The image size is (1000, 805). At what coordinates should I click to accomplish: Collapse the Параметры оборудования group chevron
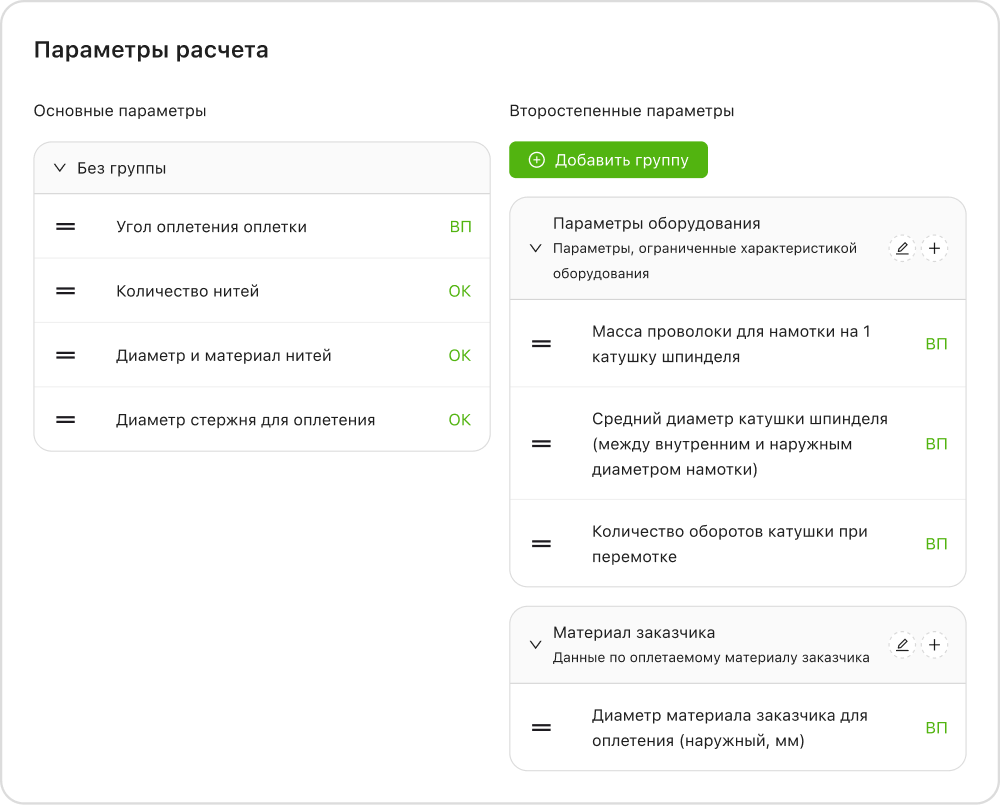[535, 248]
